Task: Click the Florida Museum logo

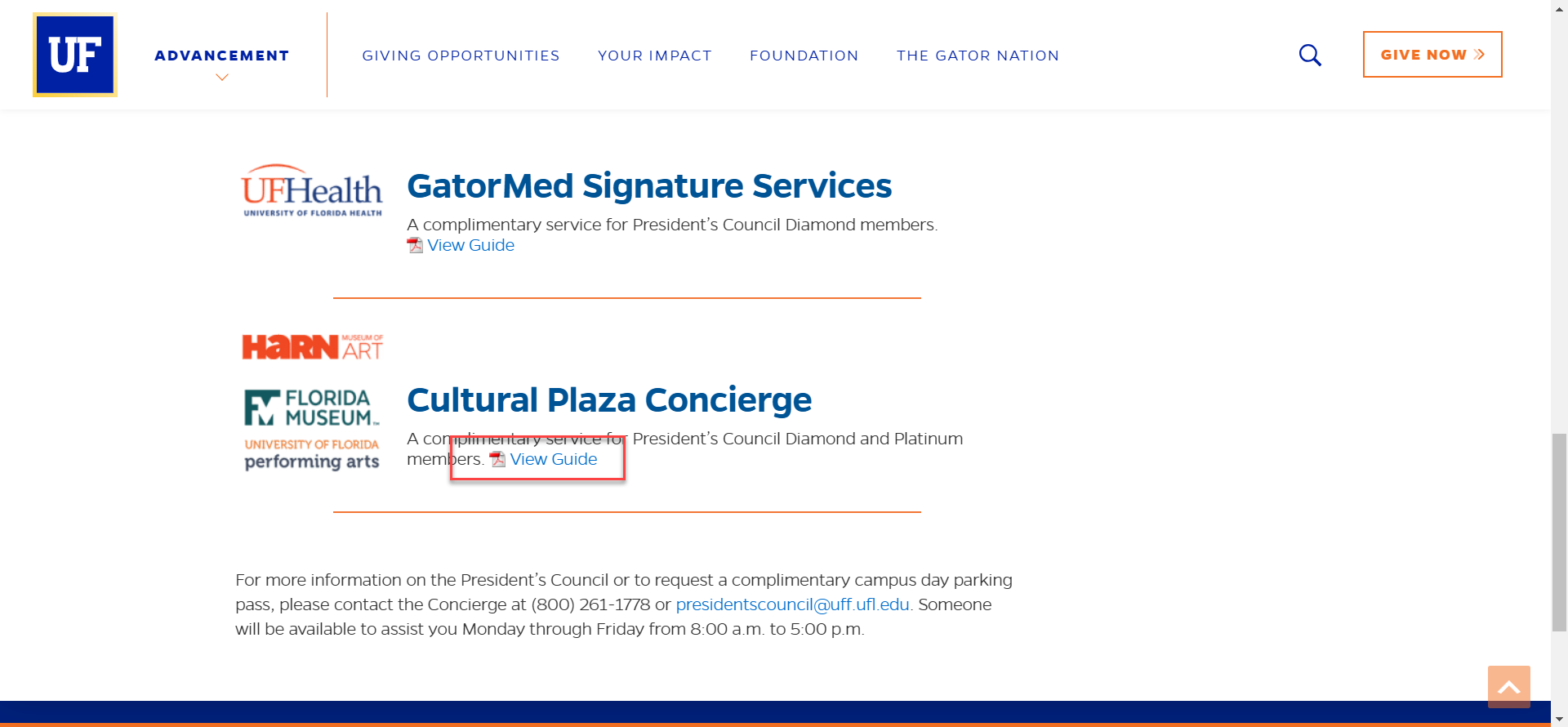Action: [312, 408]
